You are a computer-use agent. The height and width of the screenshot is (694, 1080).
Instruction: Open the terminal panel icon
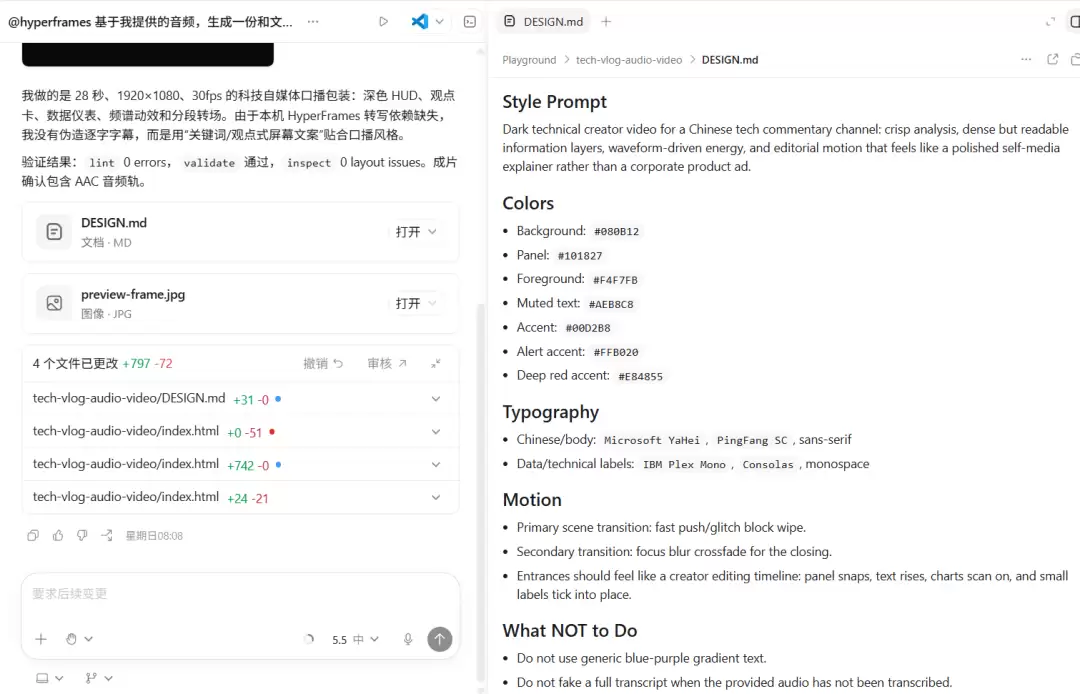470,21
